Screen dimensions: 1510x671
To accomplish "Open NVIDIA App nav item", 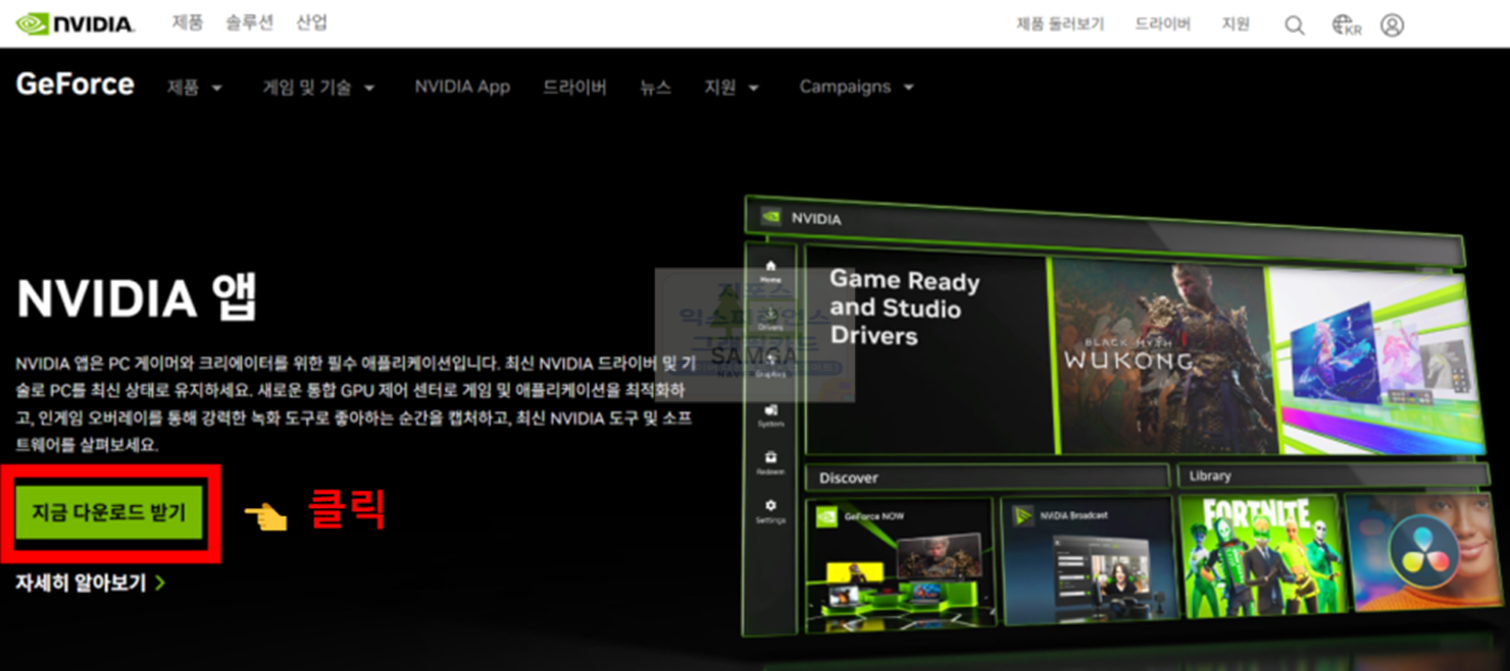I will (x=462, y=87).
